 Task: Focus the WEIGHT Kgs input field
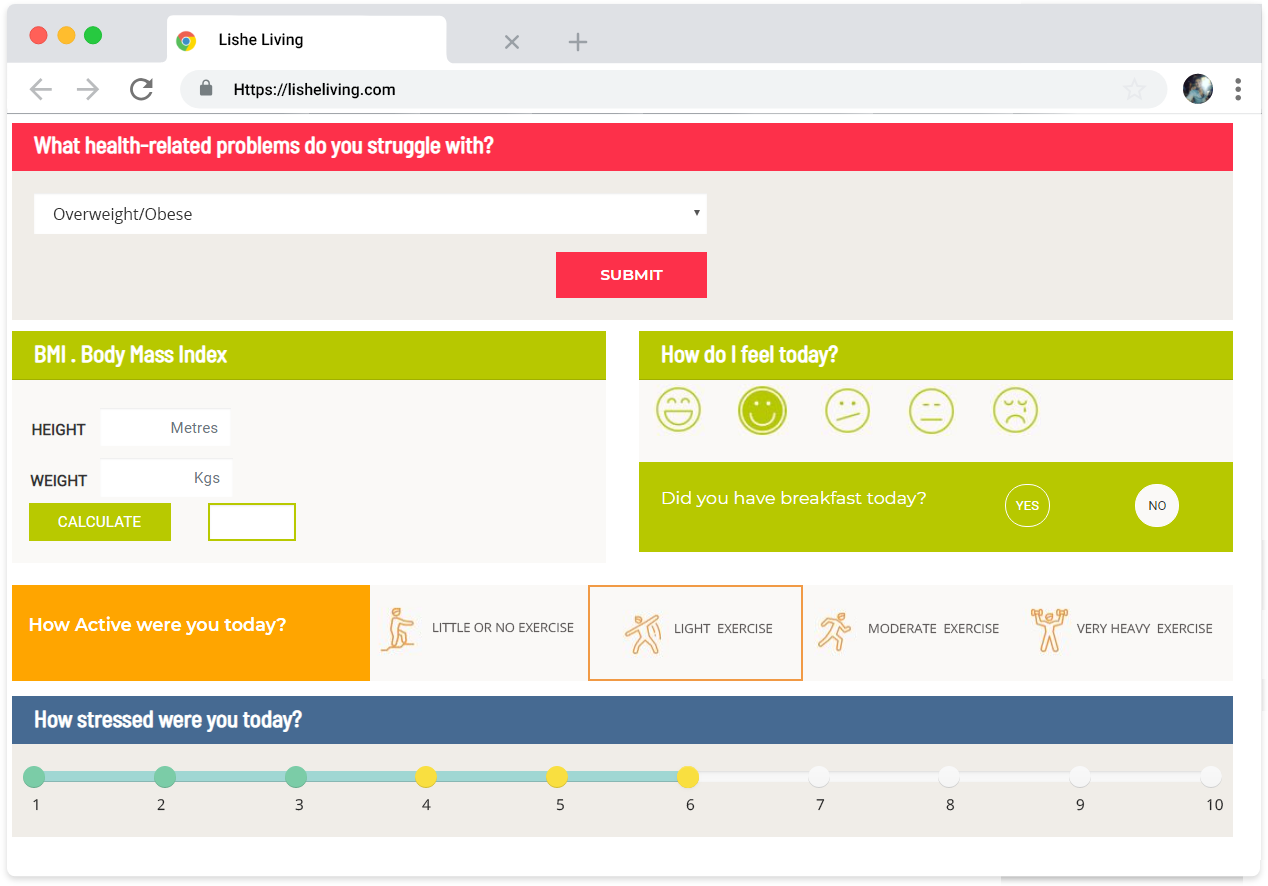(x=167, y=478)
